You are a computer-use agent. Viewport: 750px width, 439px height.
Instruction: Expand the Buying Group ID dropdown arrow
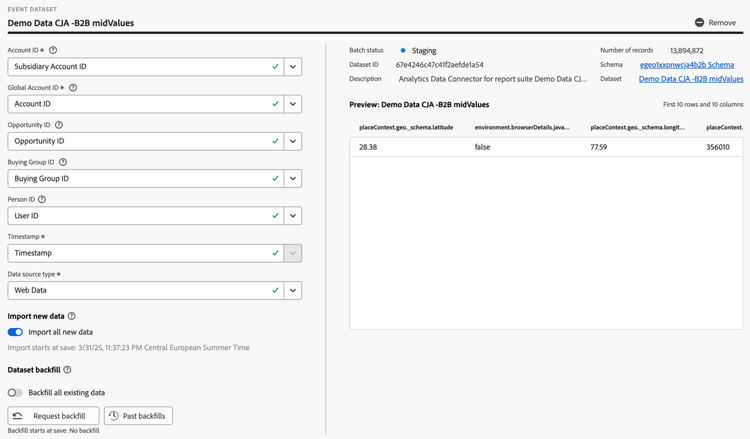click(293, 178)
